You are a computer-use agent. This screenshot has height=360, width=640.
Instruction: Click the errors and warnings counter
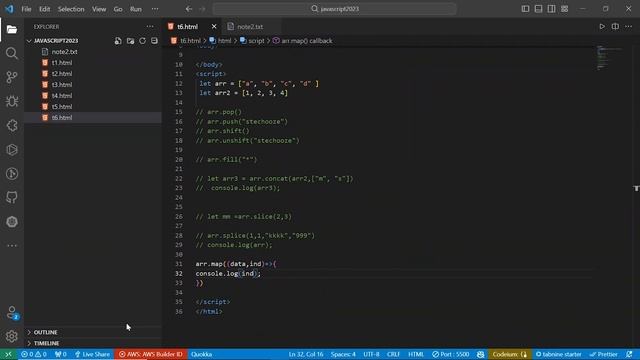point(34,354)
